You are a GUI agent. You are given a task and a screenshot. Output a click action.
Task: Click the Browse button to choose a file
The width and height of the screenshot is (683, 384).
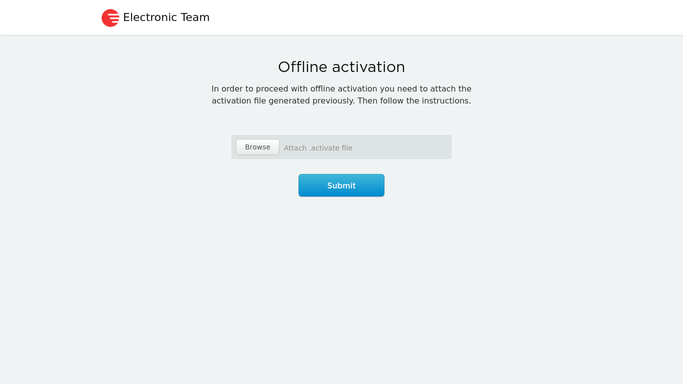point(257,147)
